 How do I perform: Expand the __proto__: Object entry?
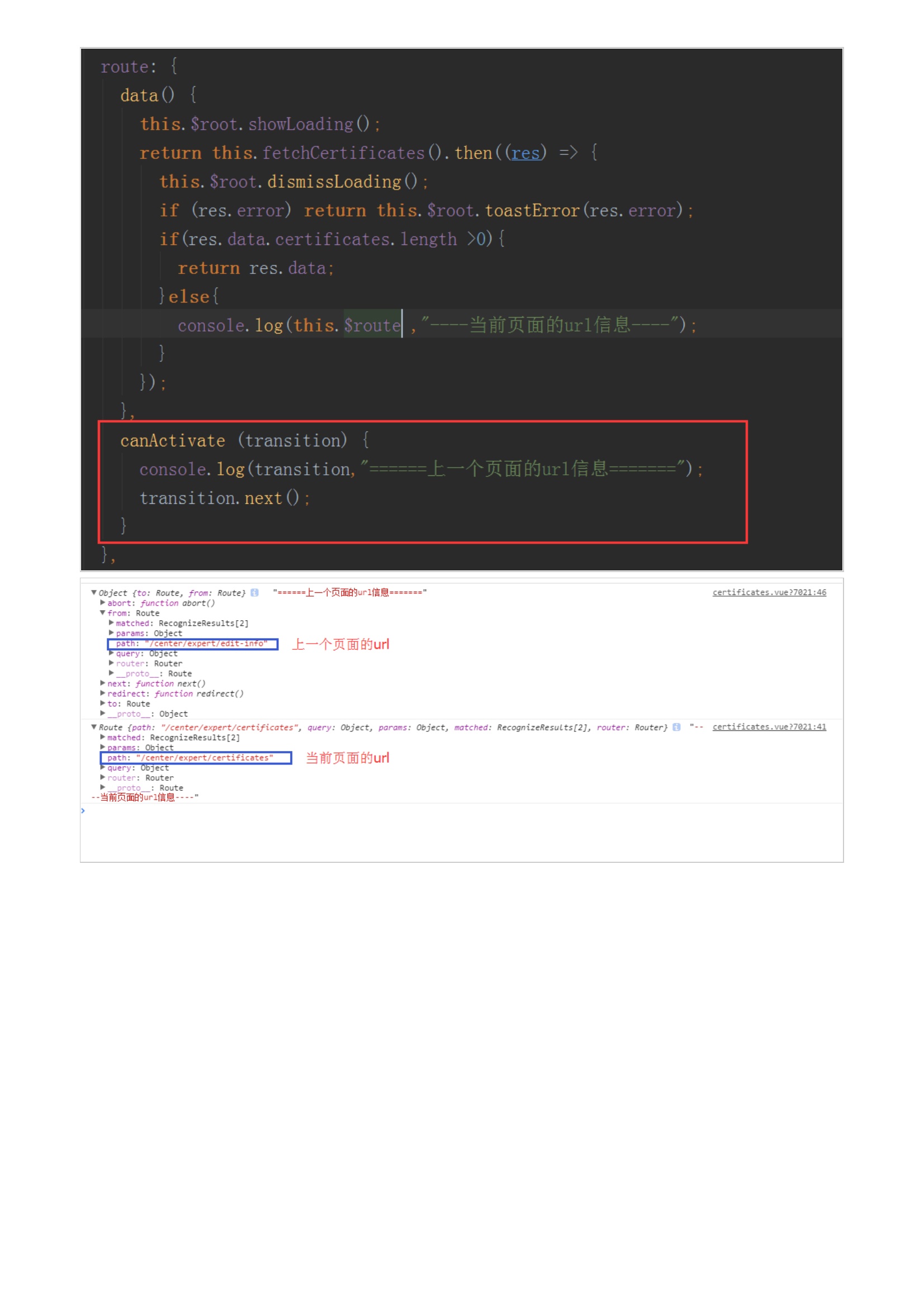102,713
